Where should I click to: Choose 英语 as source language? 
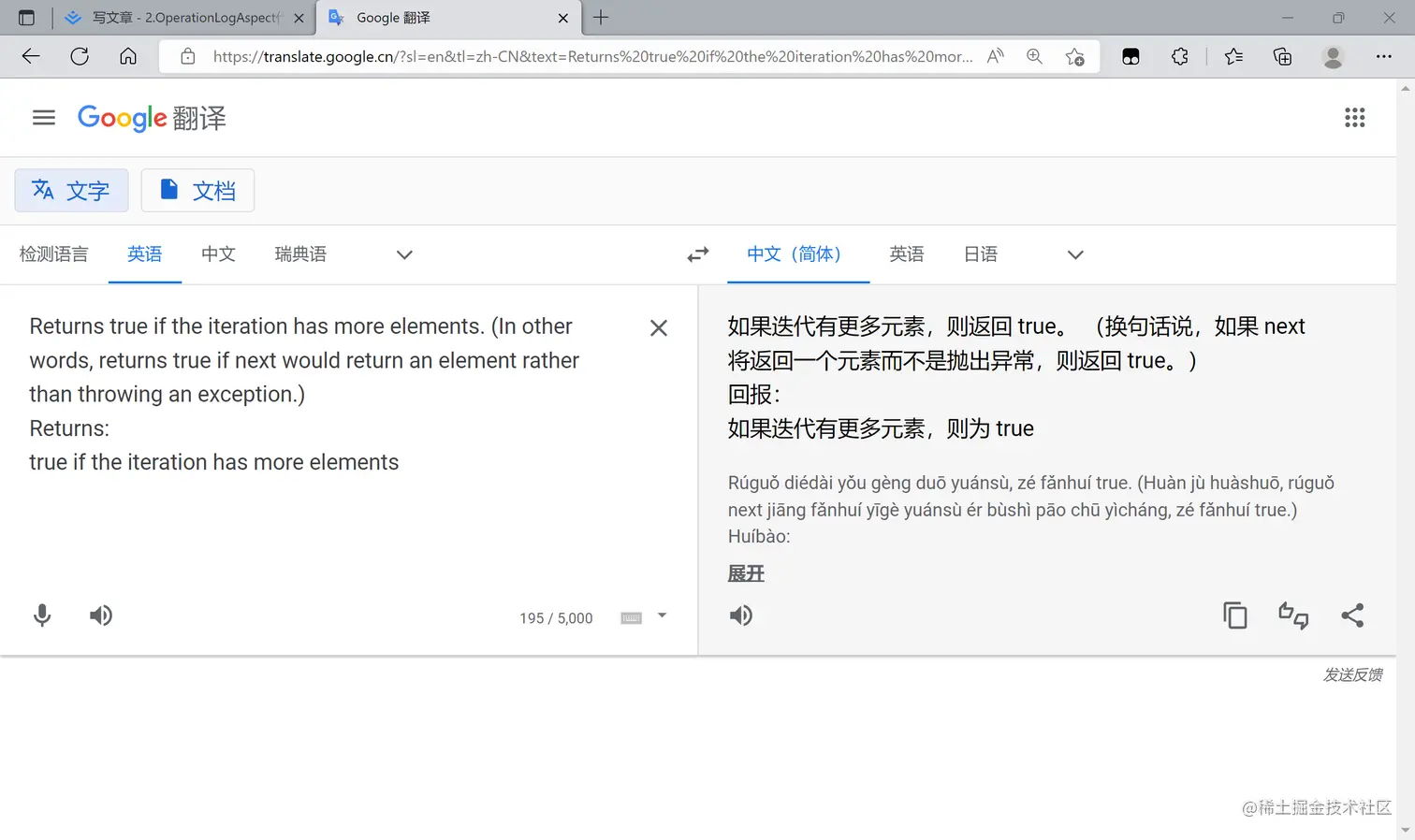(x=144, y=254)
